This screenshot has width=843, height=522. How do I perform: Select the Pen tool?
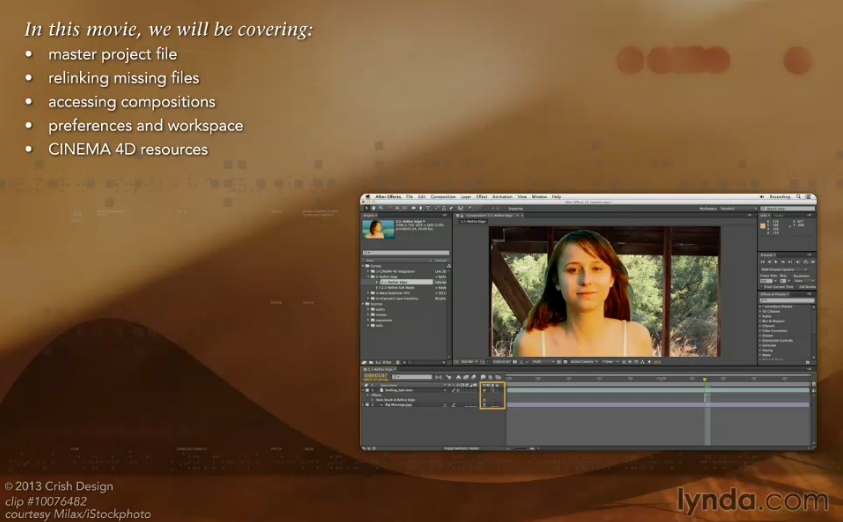coord(420,208)
